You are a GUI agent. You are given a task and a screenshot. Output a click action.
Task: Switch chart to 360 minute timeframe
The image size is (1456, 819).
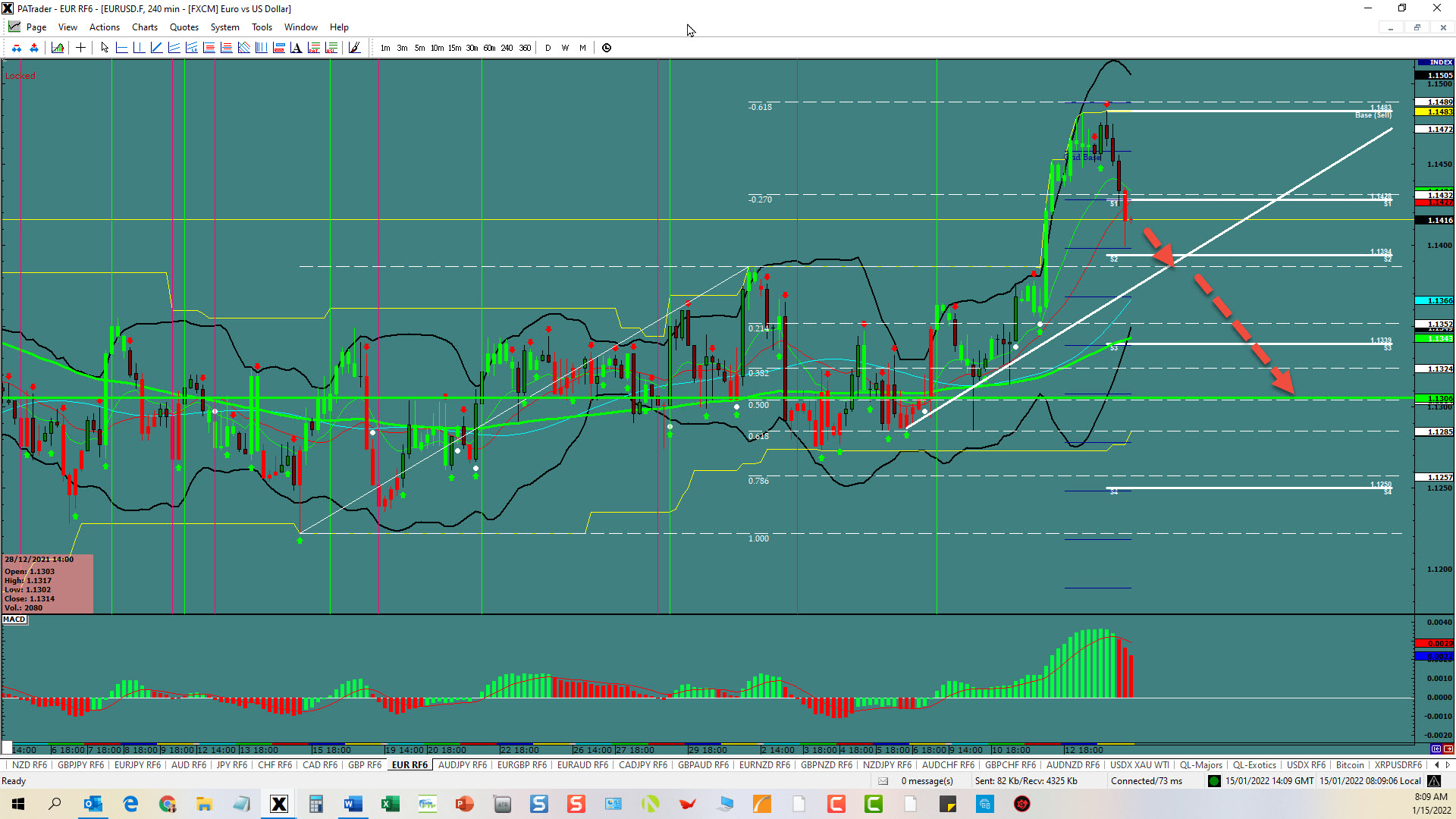tap(525, 48)
